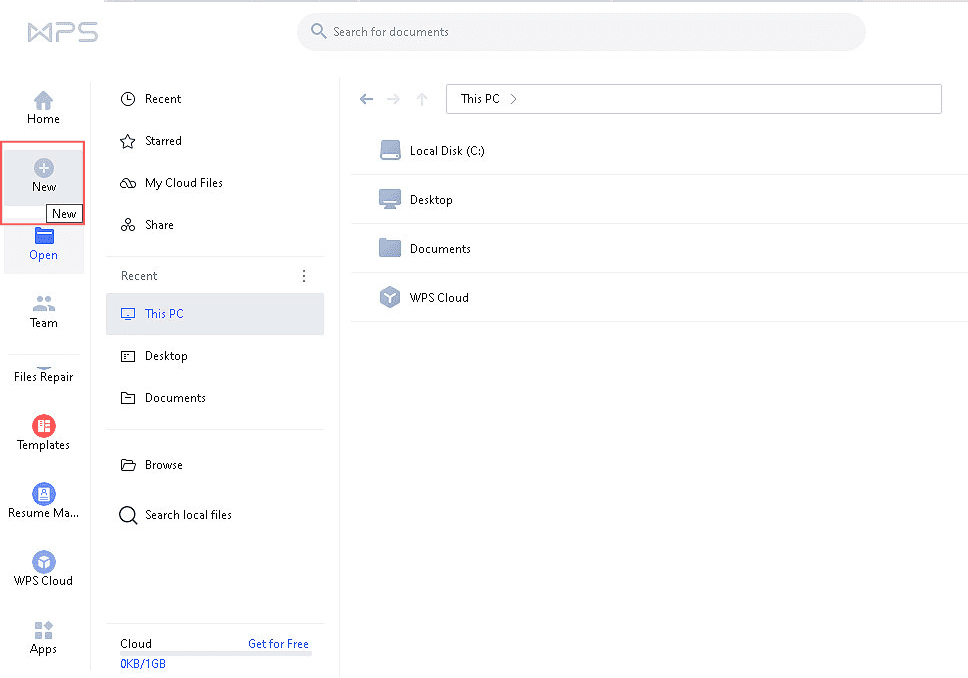The image size is (968, 678).
Task: Open WPS Cloud from the sidebar
Action: pos(43,569)
